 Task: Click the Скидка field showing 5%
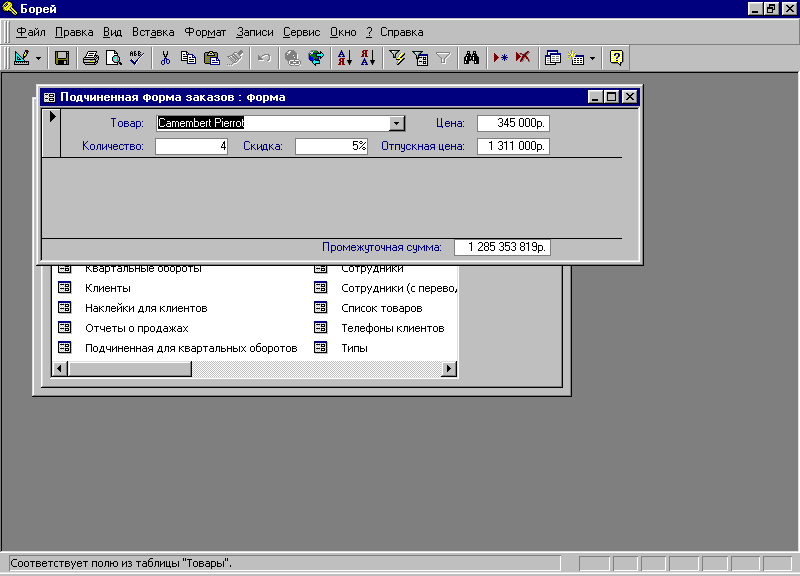pyautogui.click(x=331, y=146)
